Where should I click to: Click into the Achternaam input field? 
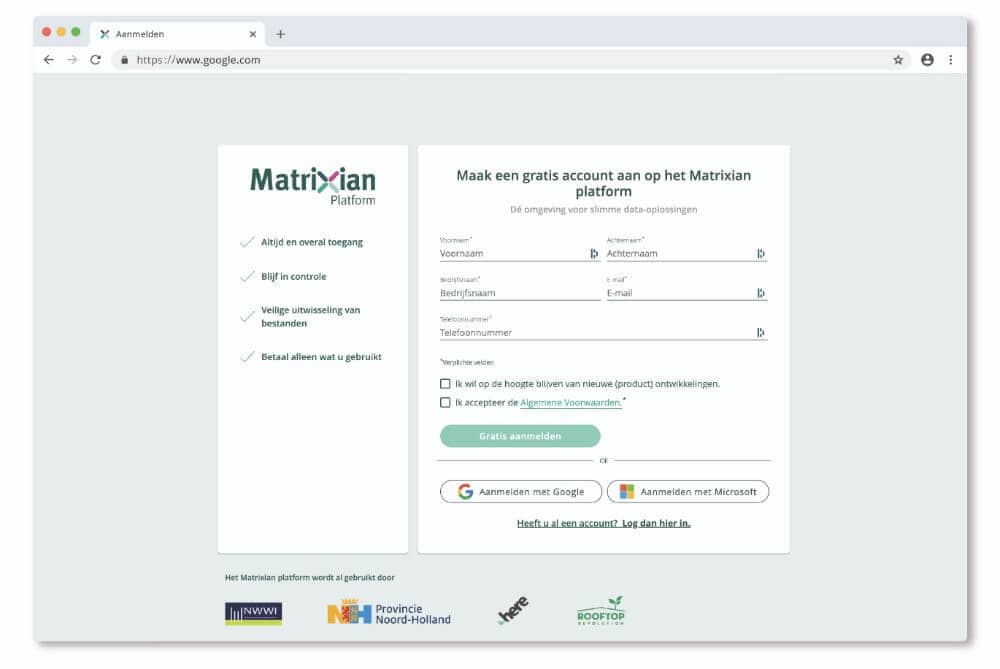tap(687, 254)
